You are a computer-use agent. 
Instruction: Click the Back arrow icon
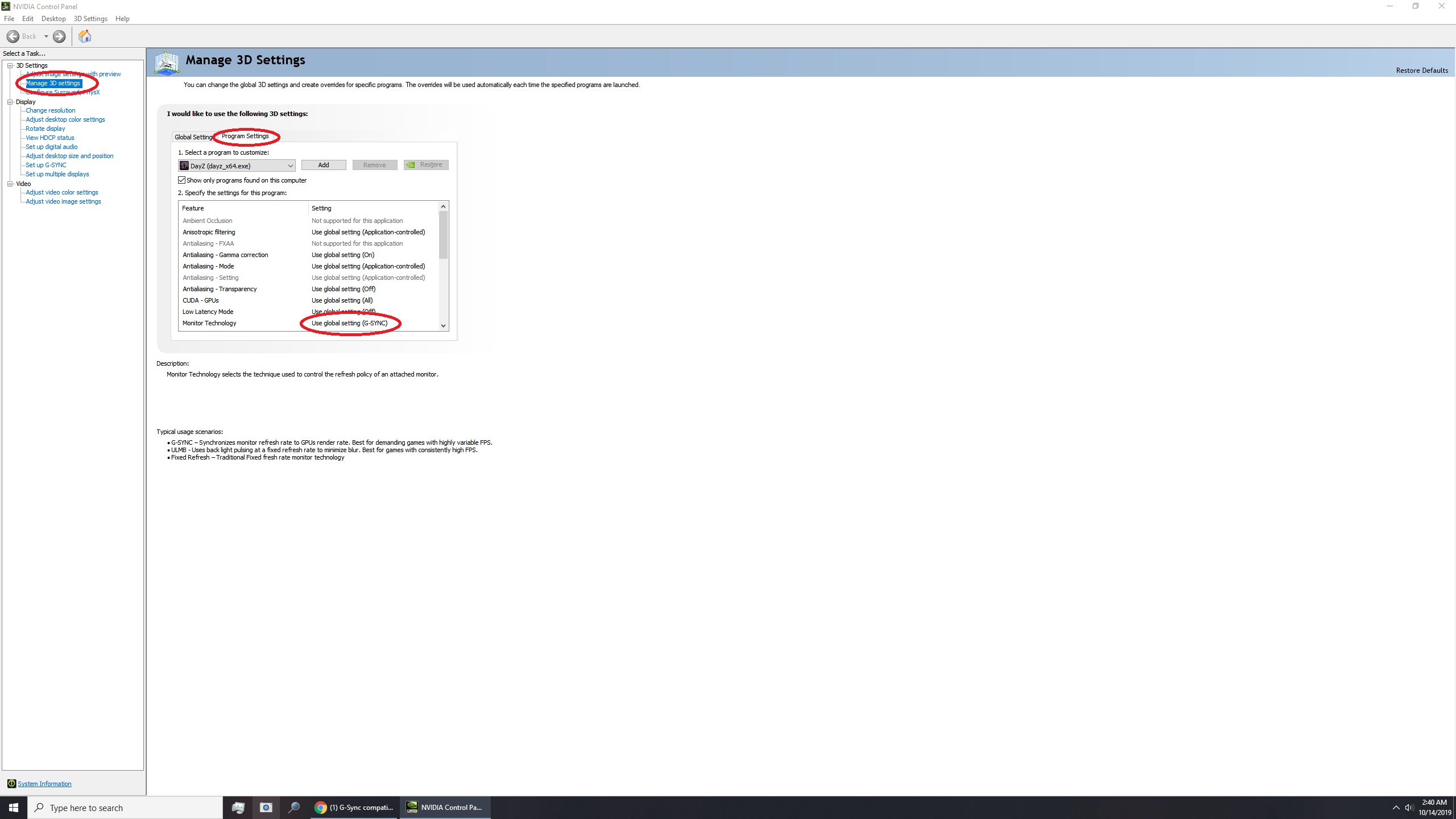click(13, 36)
